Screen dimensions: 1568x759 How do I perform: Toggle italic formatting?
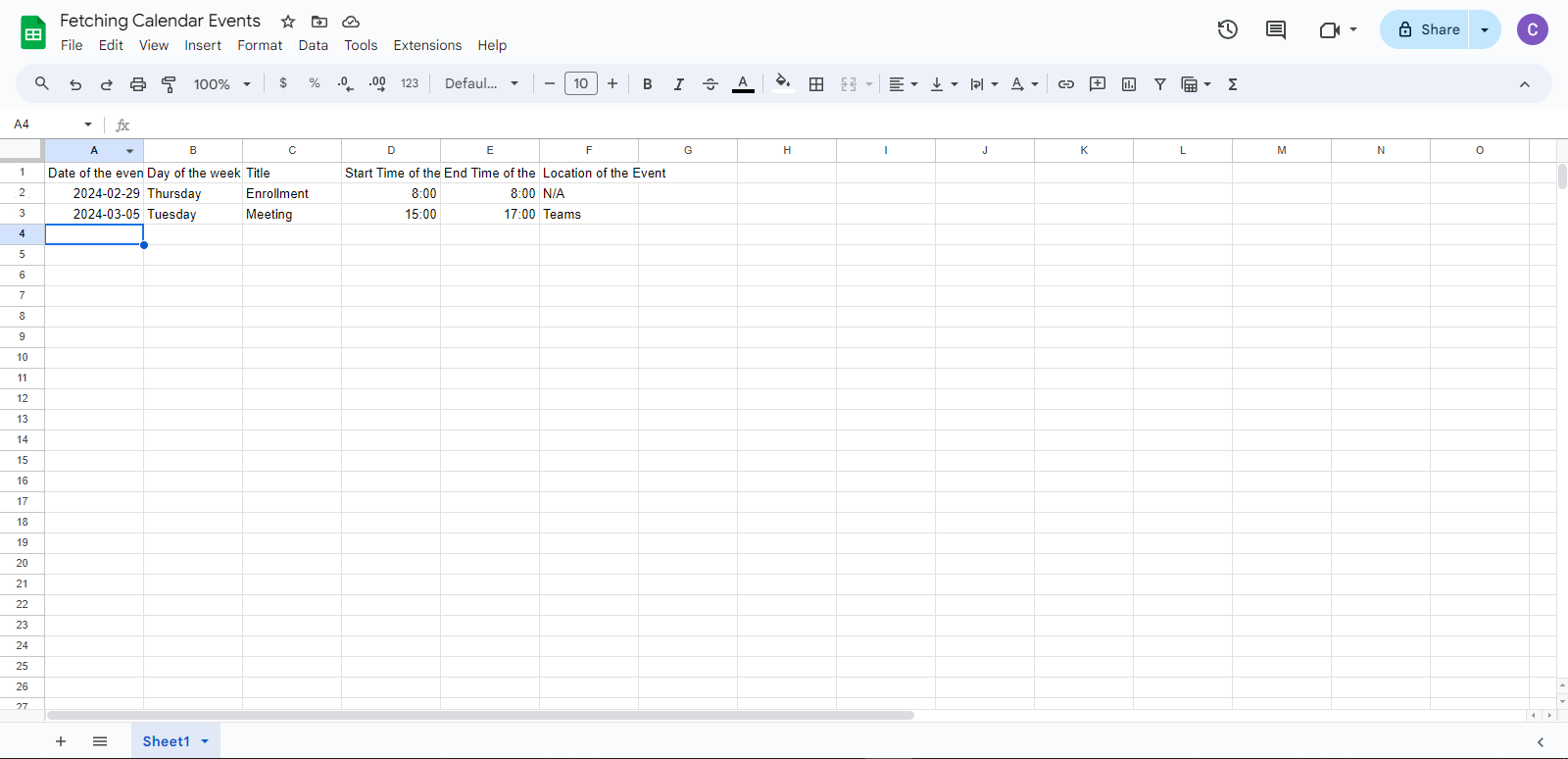pyautogui.click(x=678, y=84)
